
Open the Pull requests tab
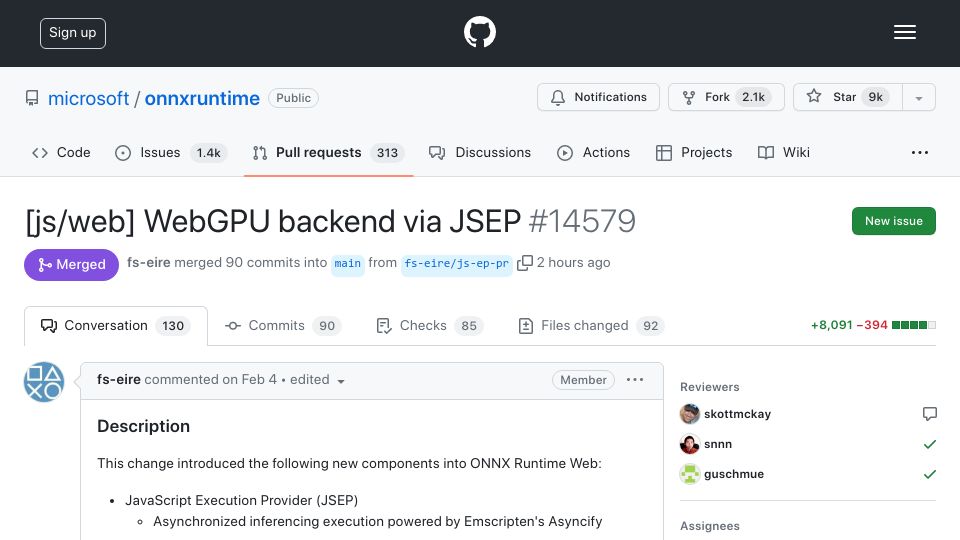tap(328, 152)
